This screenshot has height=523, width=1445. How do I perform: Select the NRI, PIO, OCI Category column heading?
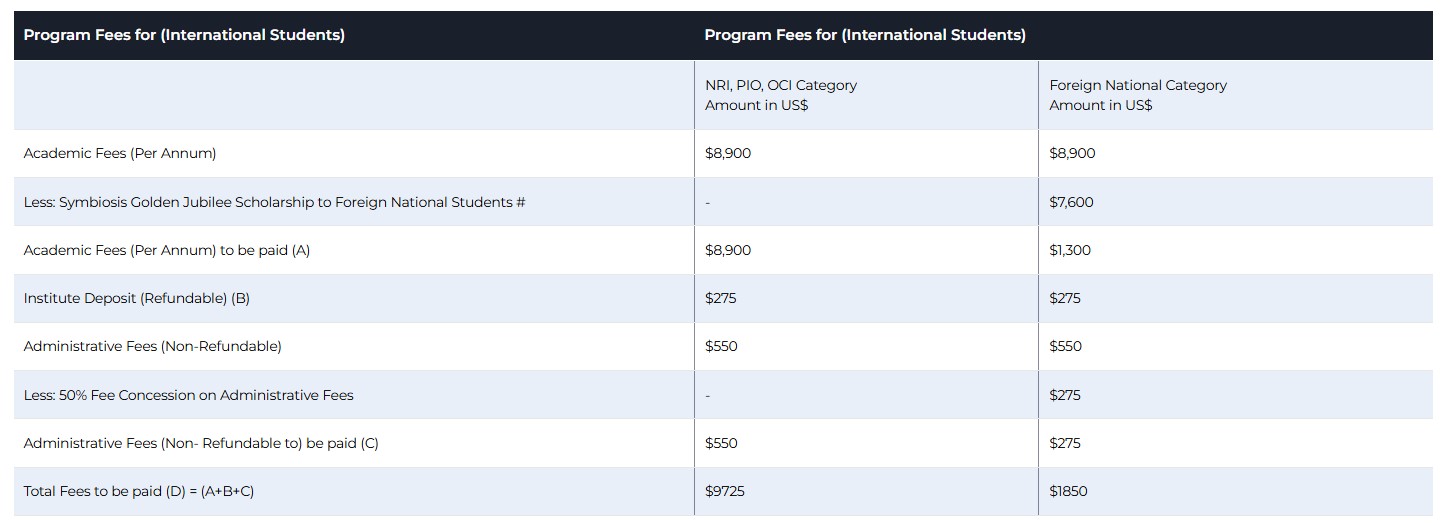(x=780, y=95)
